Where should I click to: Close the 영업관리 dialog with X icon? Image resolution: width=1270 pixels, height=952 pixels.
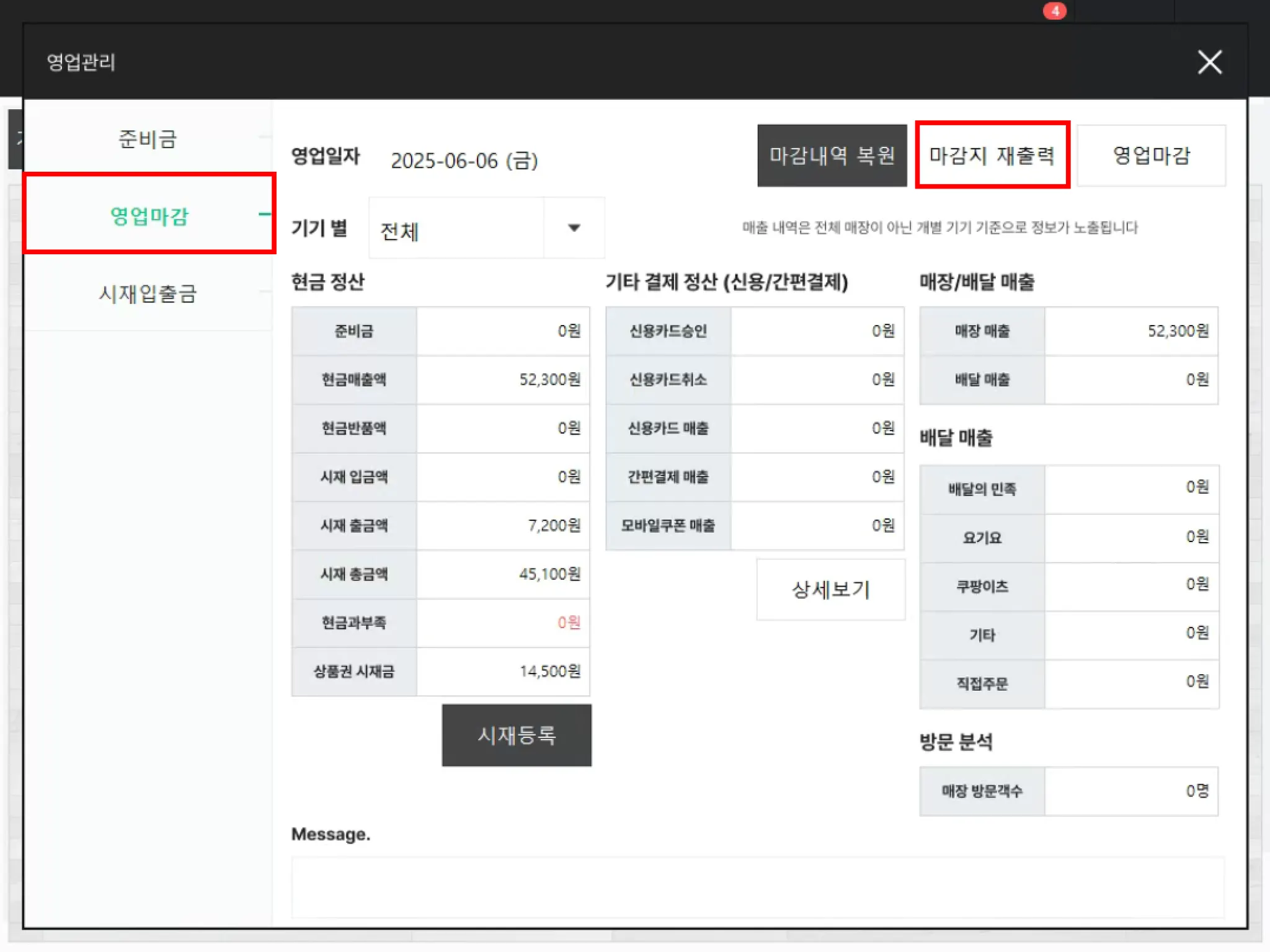1209,62
